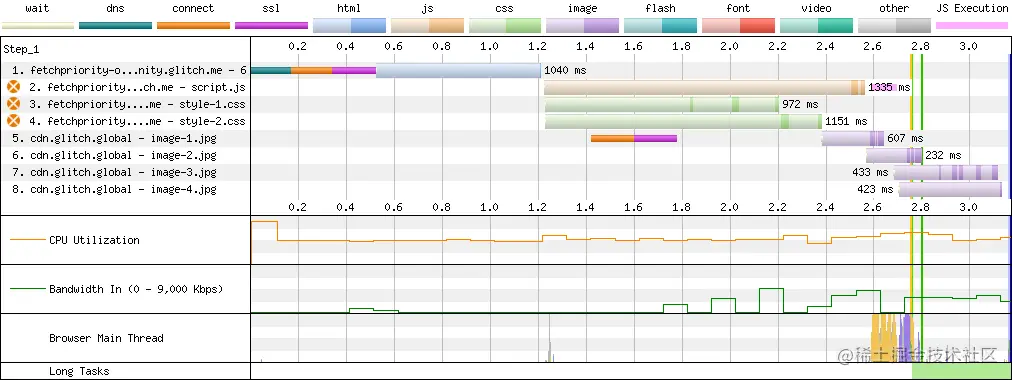Click the image-2.jpg request label

(114, 155)
